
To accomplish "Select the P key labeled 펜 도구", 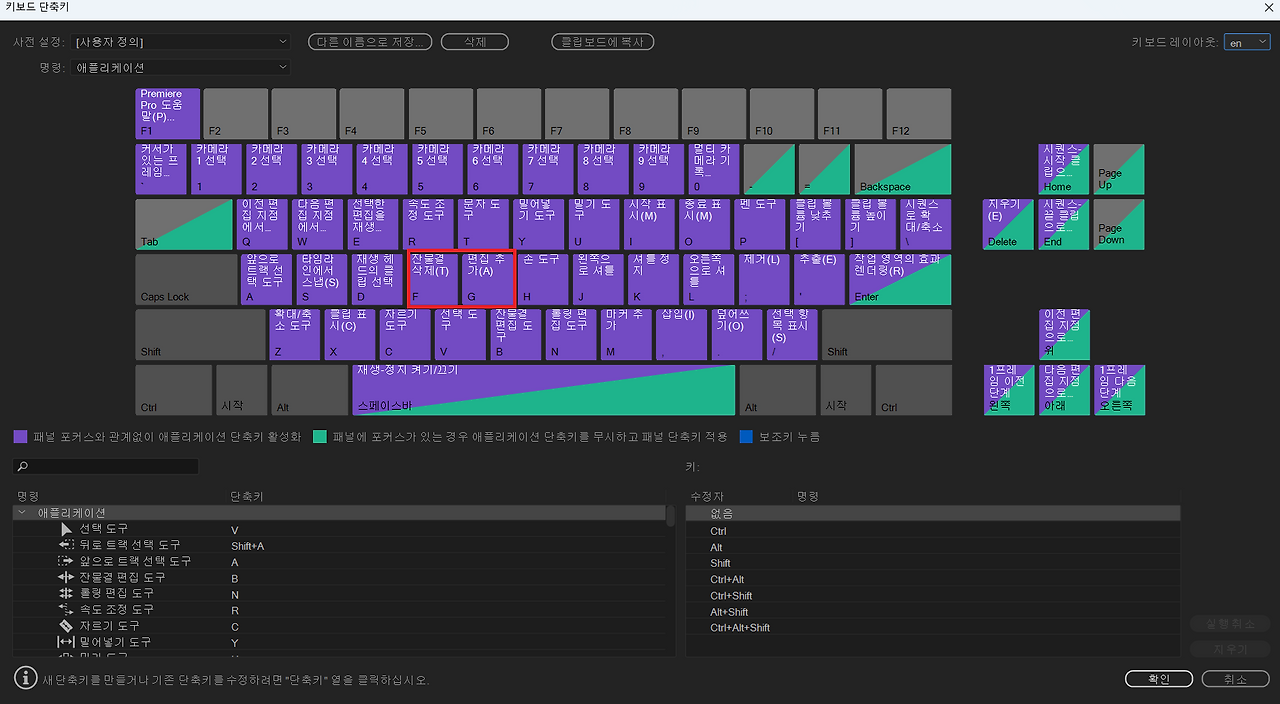I will 760,224.
